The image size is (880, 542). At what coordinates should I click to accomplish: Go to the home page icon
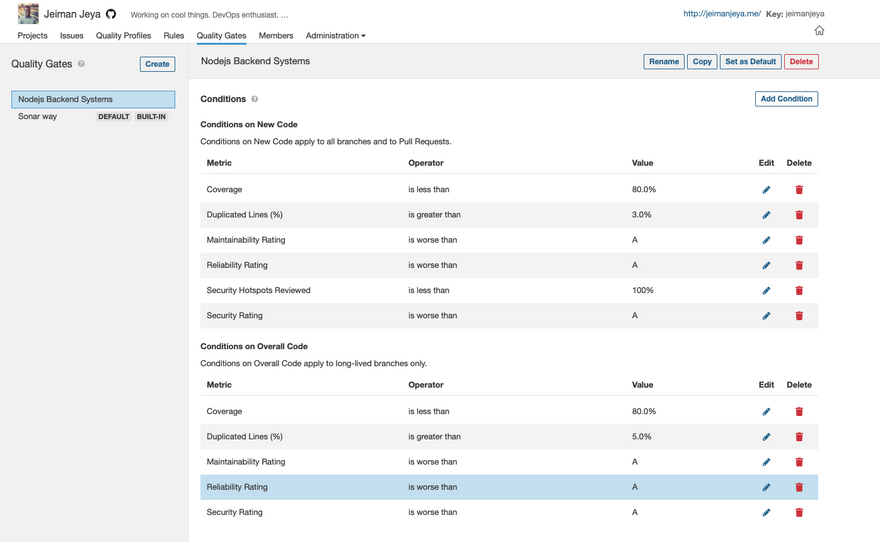point(819,30)
